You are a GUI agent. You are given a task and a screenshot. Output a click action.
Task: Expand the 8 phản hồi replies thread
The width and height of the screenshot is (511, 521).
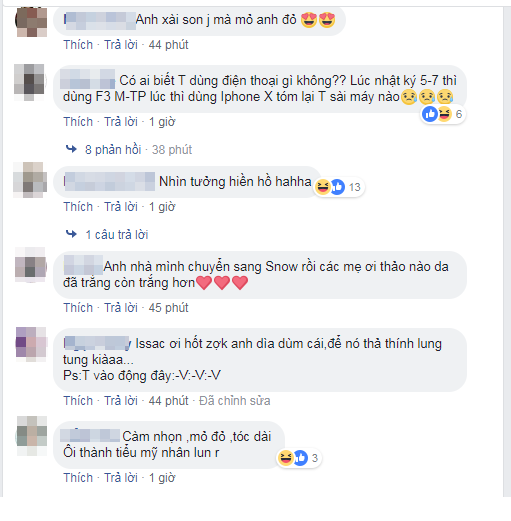point(113,150)
